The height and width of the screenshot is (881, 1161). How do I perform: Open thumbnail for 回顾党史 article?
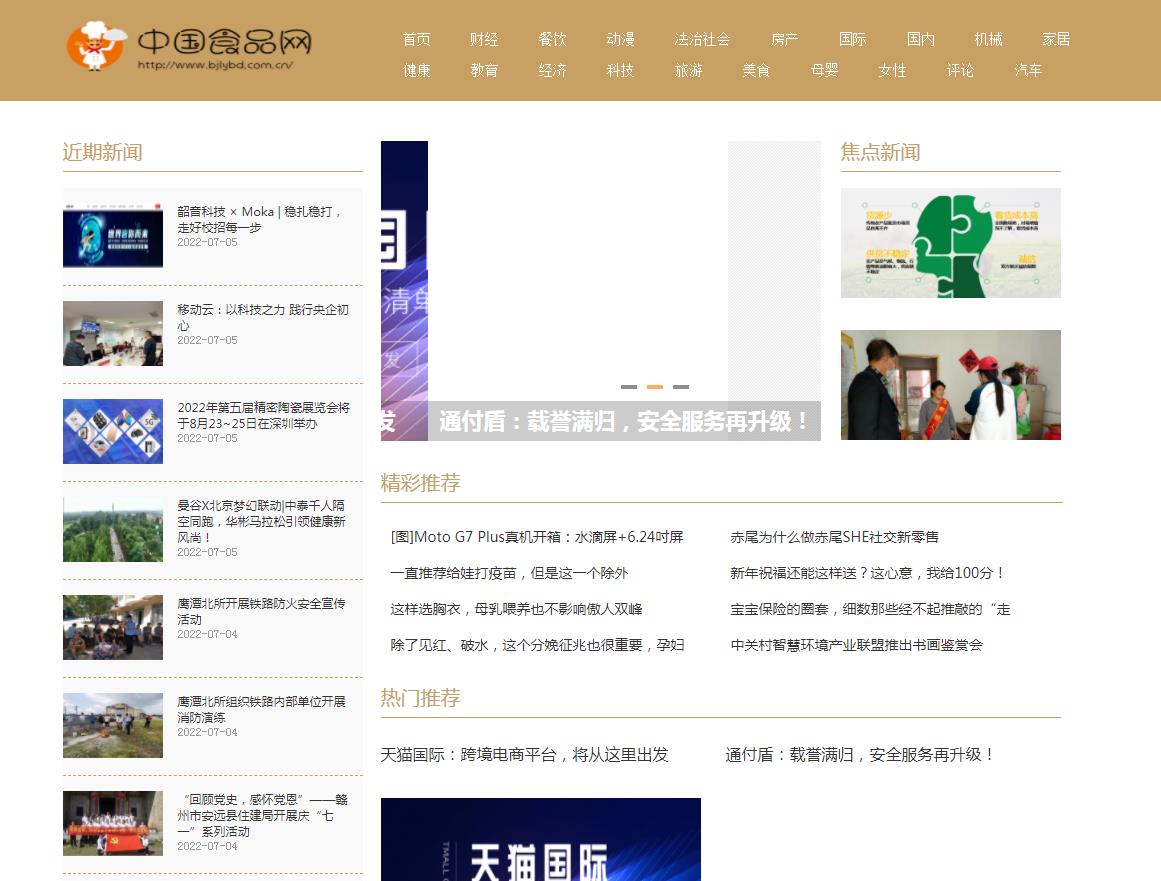pos(113,823)
